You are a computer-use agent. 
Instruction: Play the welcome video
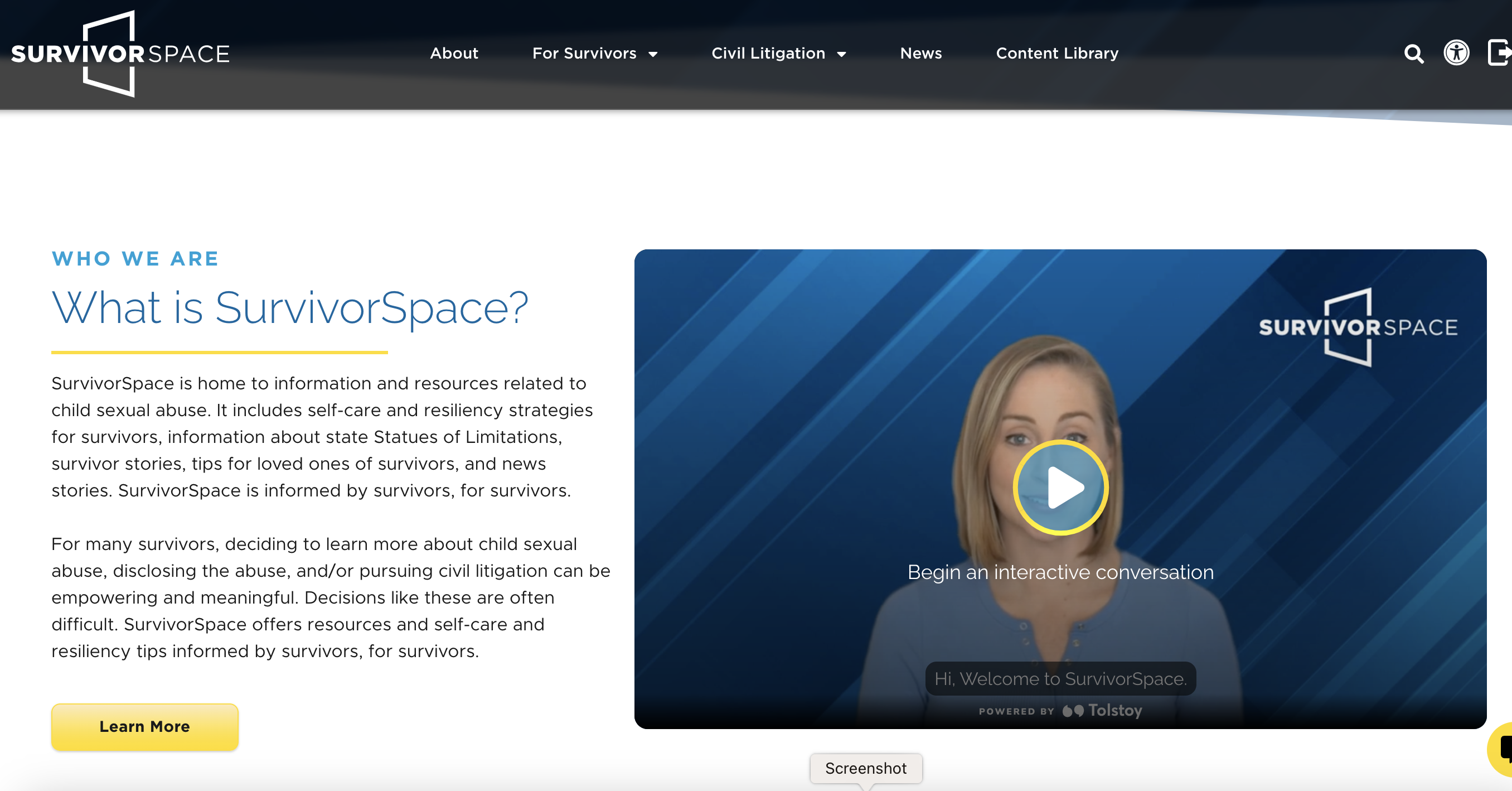point(1060,488)
